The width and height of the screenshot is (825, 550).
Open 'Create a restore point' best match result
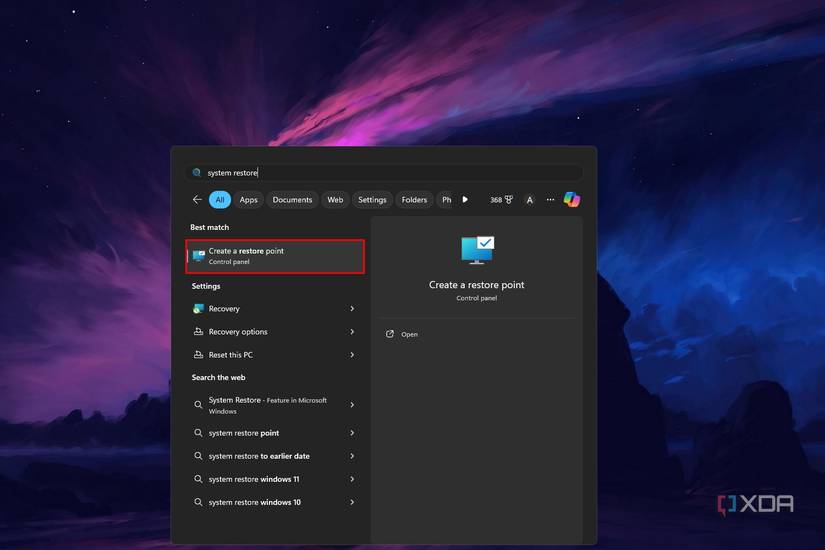[x=275, y=256]
